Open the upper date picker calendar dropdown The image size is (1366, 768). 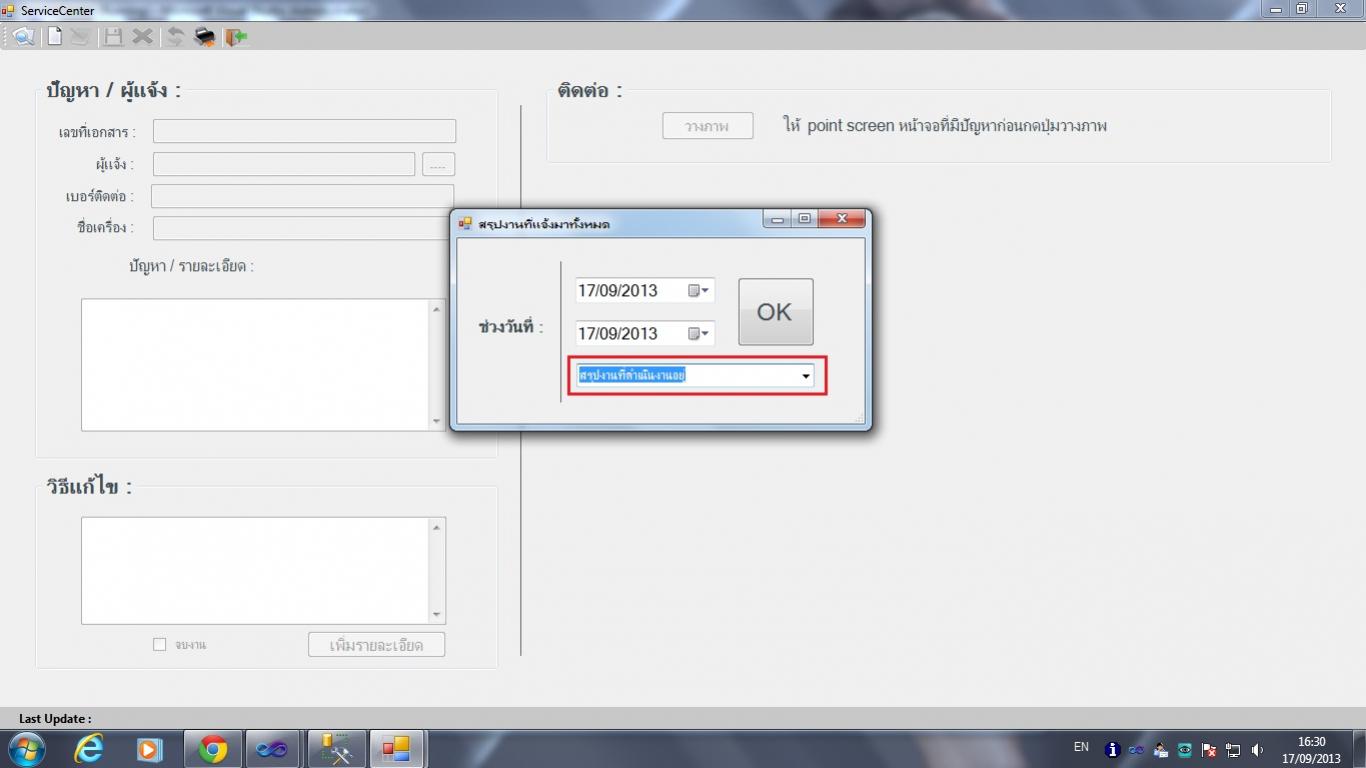coord(699,291)
